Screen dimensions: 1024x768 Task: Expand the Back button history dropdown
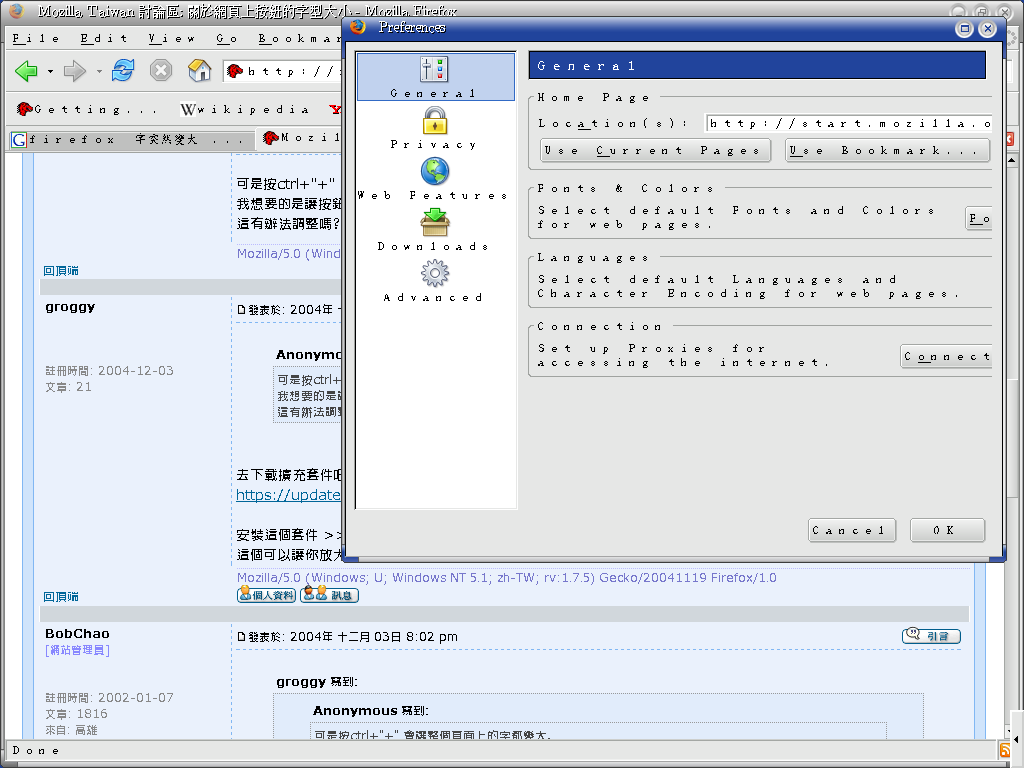(x=50, y=72)
